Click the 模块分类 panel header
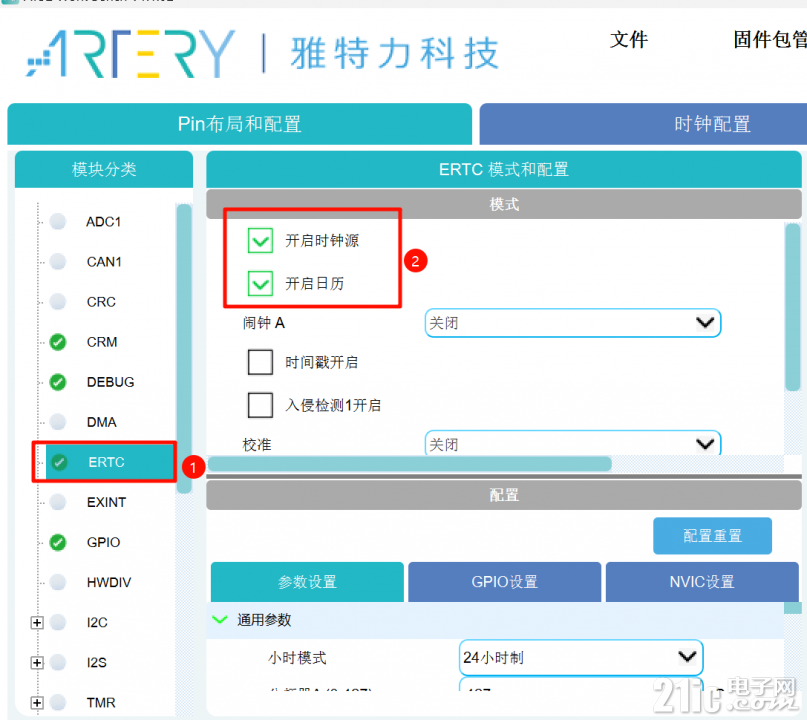 tap(104, 169)
